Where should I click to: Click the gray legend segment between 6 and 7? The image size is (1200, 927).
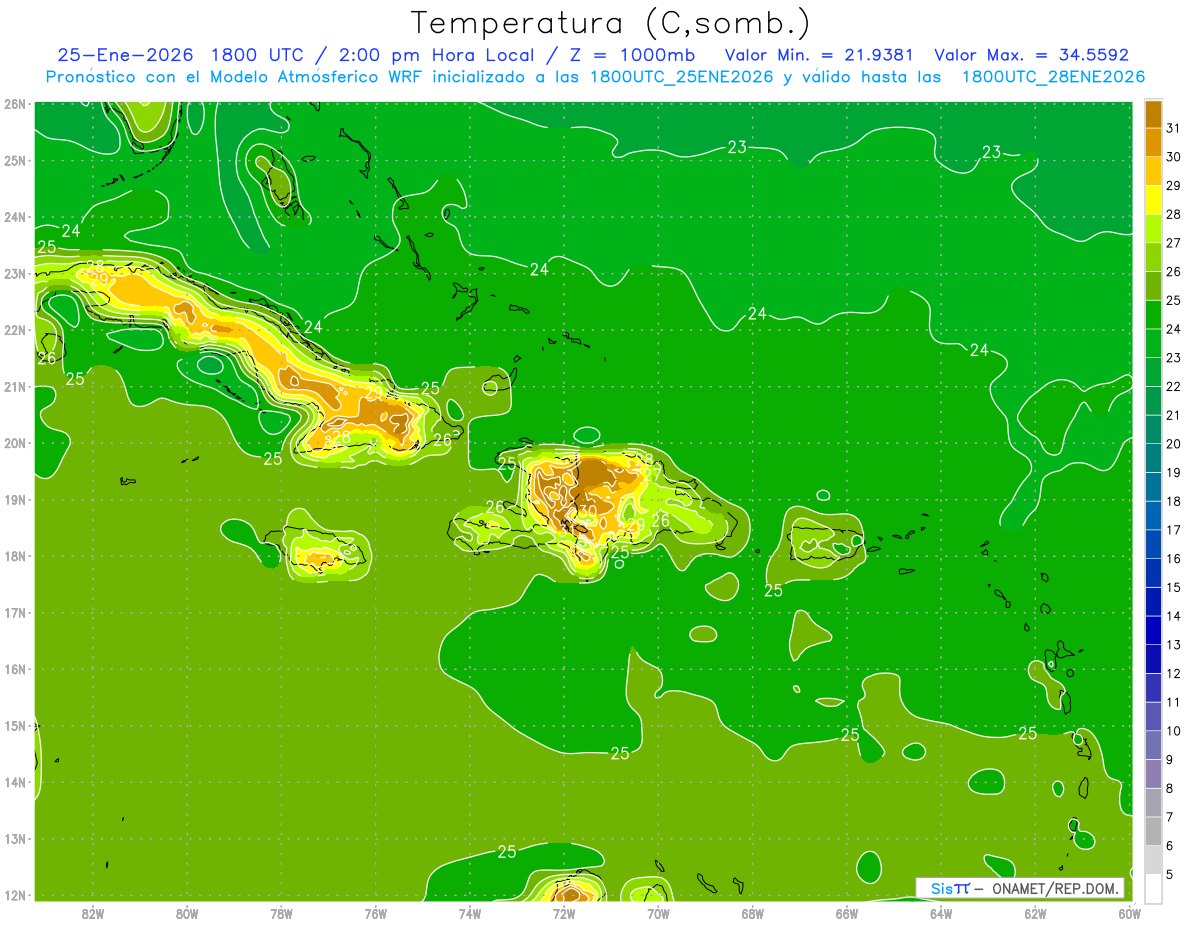pyautogui.click(x=1153, y=831)
